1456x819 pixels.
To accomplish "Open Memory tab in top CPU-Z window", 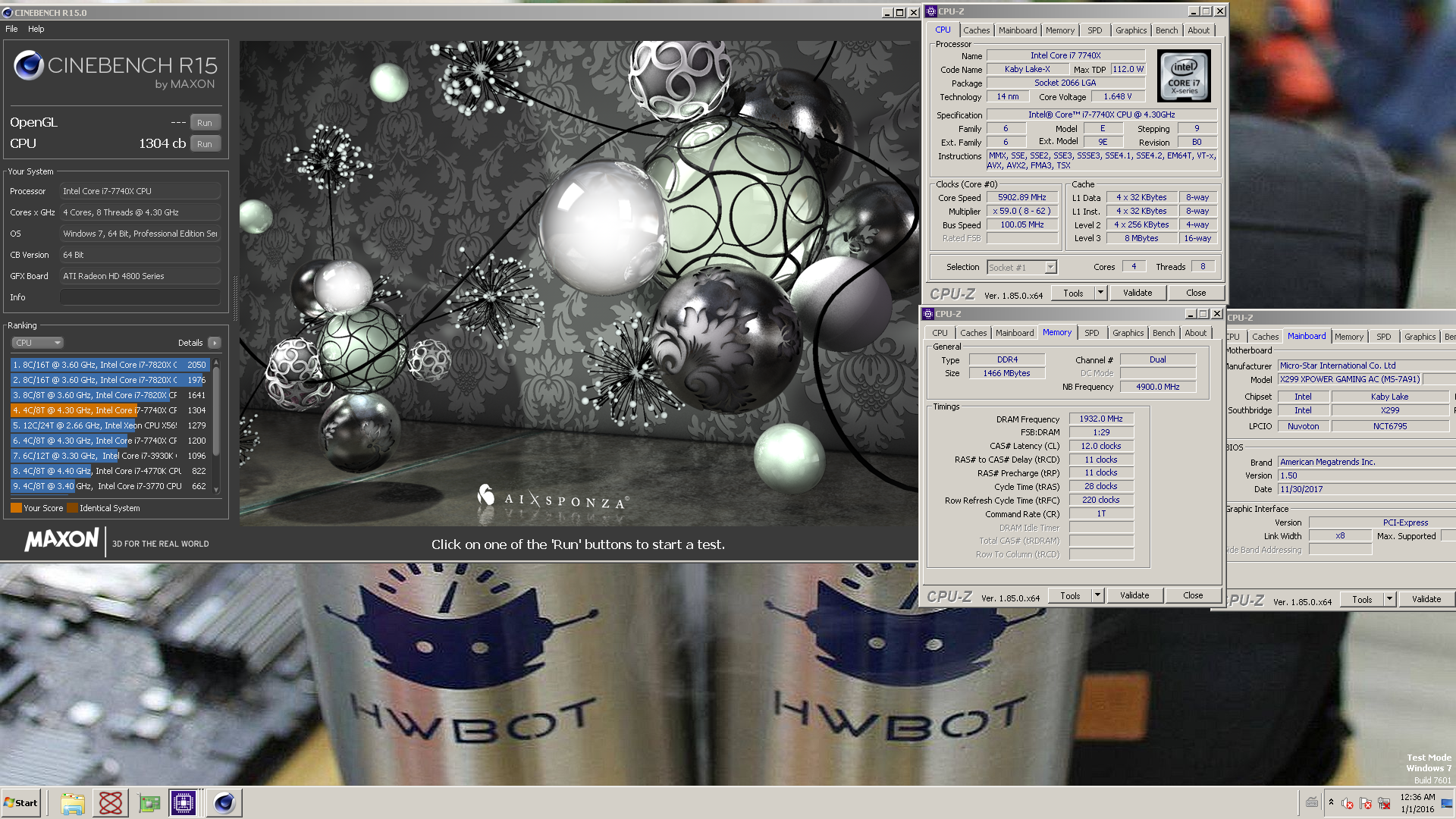I will point(1059,30).
